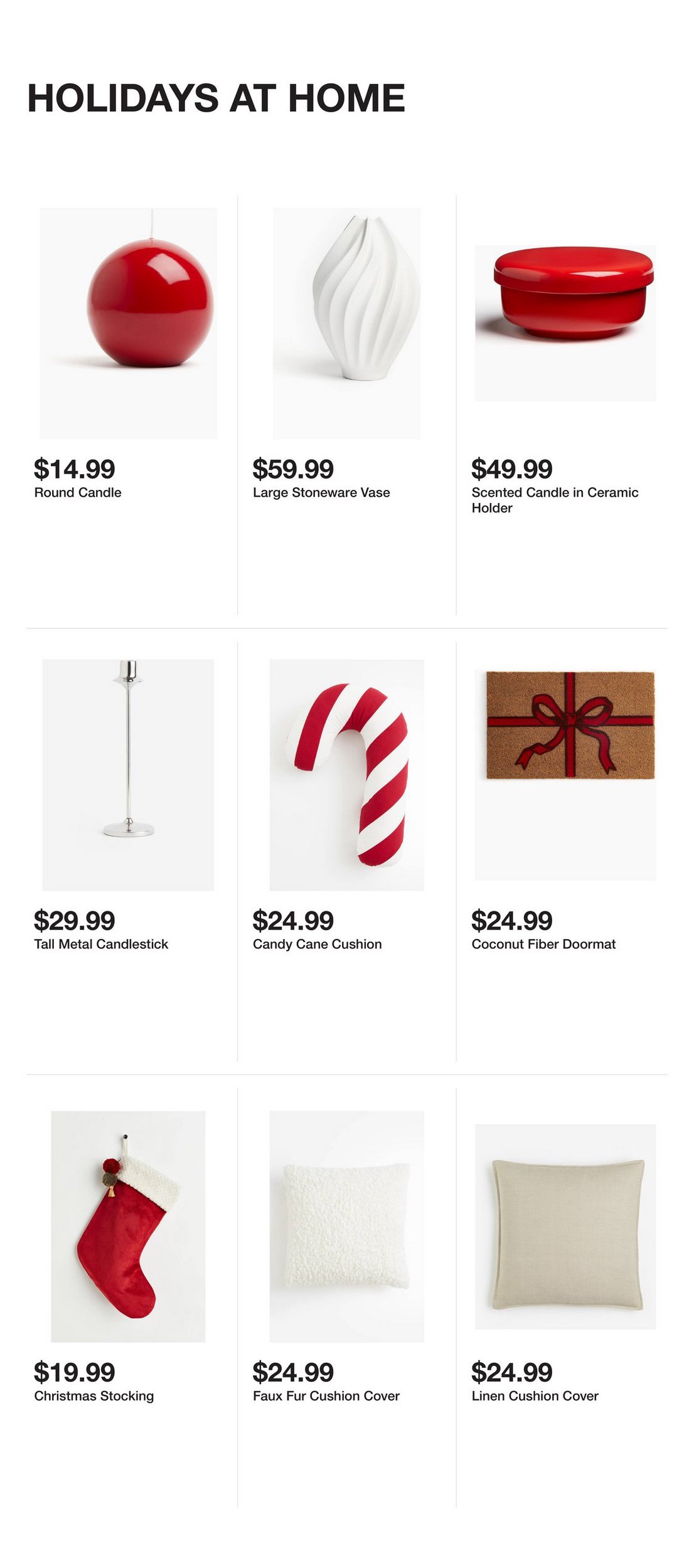Click the $59.99 vase price
Viewport: 694px width, 1568px height.
click(293, 469)
